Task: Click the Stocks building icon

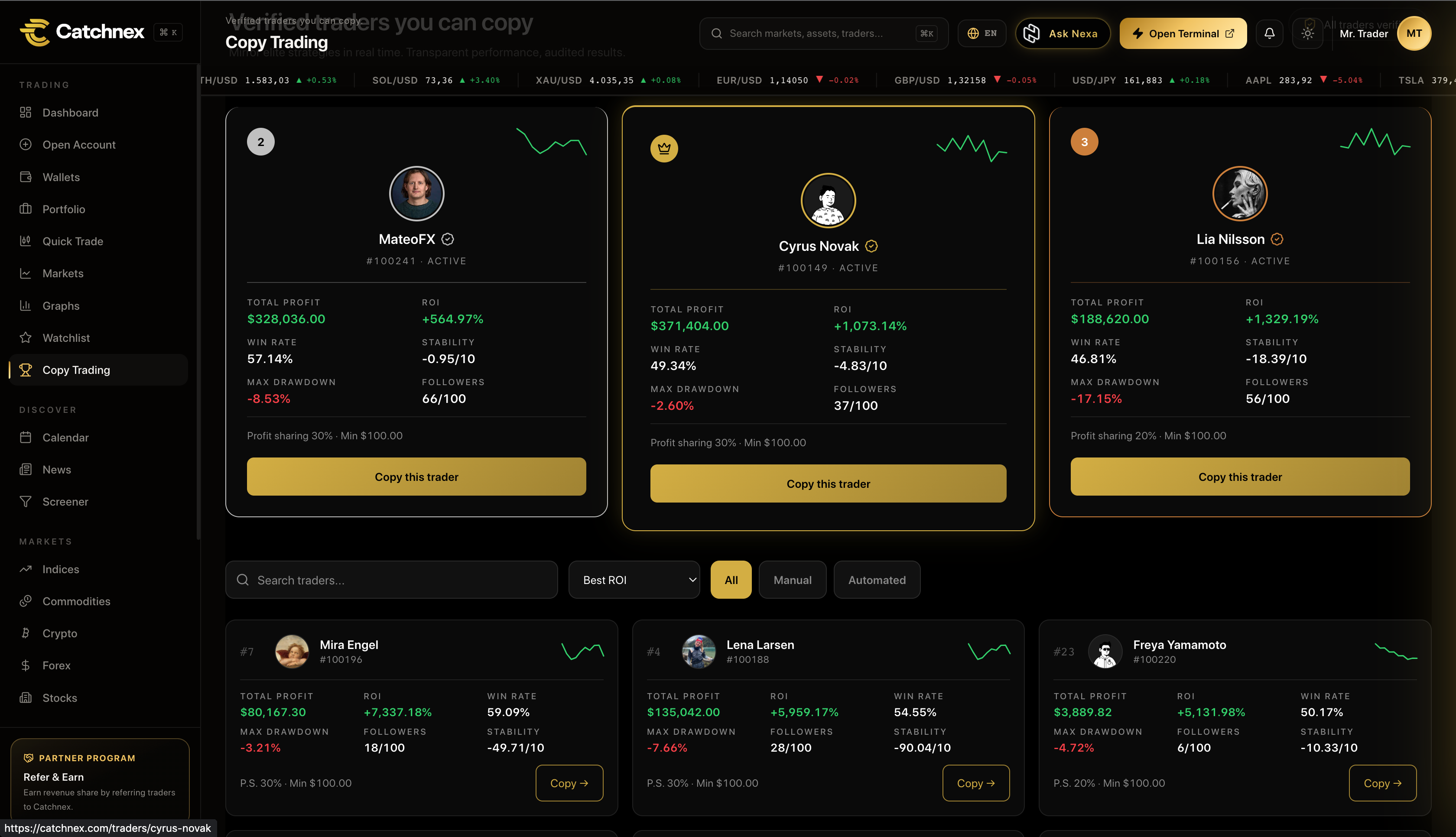Action: coord(25,697)
